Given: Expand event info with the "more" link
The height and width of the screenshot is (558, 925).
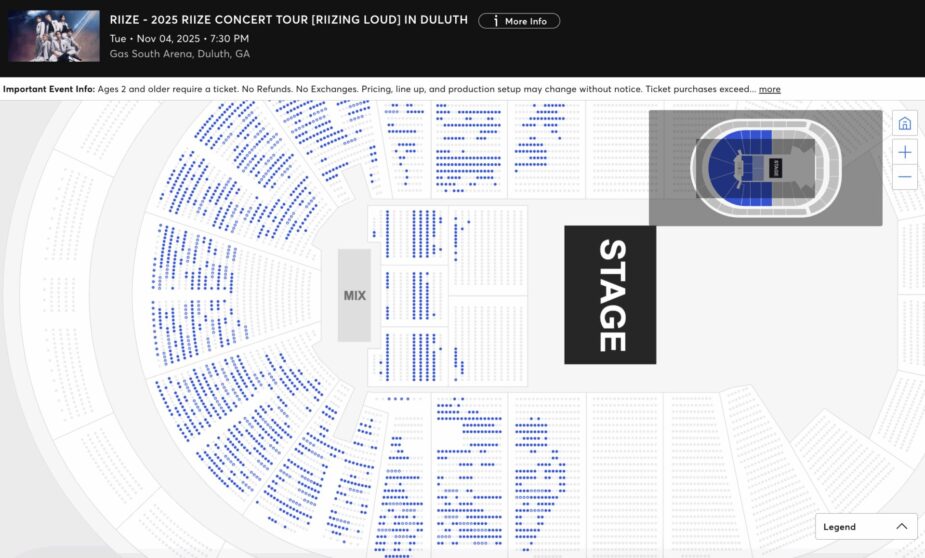Looking at the screenshot, I should coord(769,89).
